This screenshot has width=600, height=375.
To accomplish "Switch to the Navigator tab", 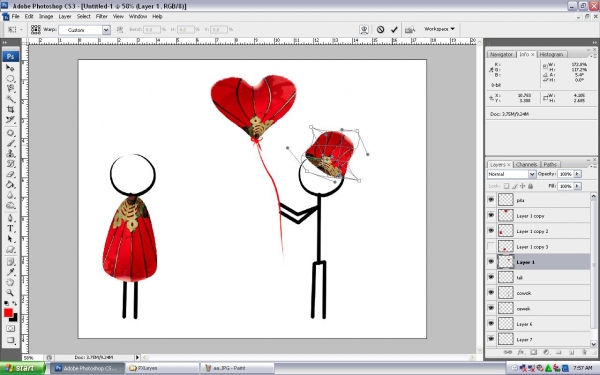I will click(x=501, y=54).
